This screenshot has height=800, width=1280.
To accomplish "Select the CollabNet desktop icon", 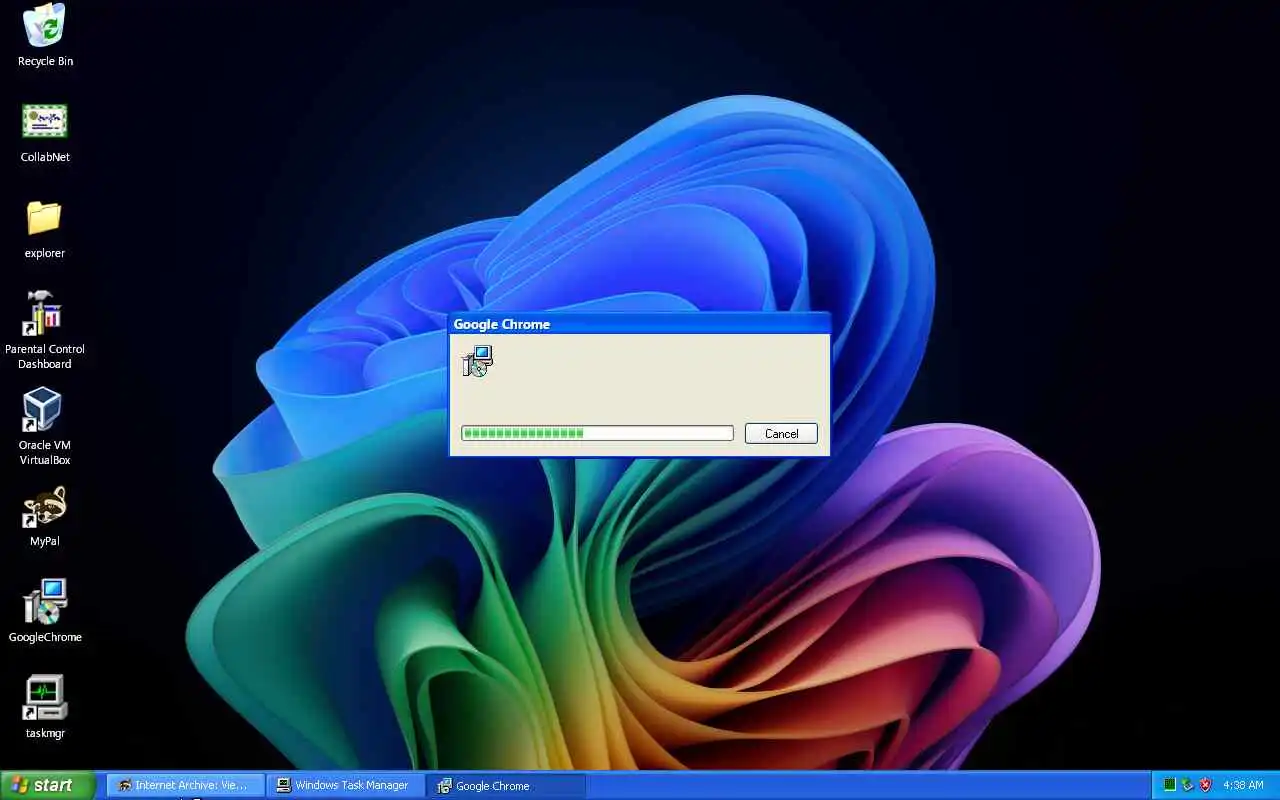I will 45,132.
